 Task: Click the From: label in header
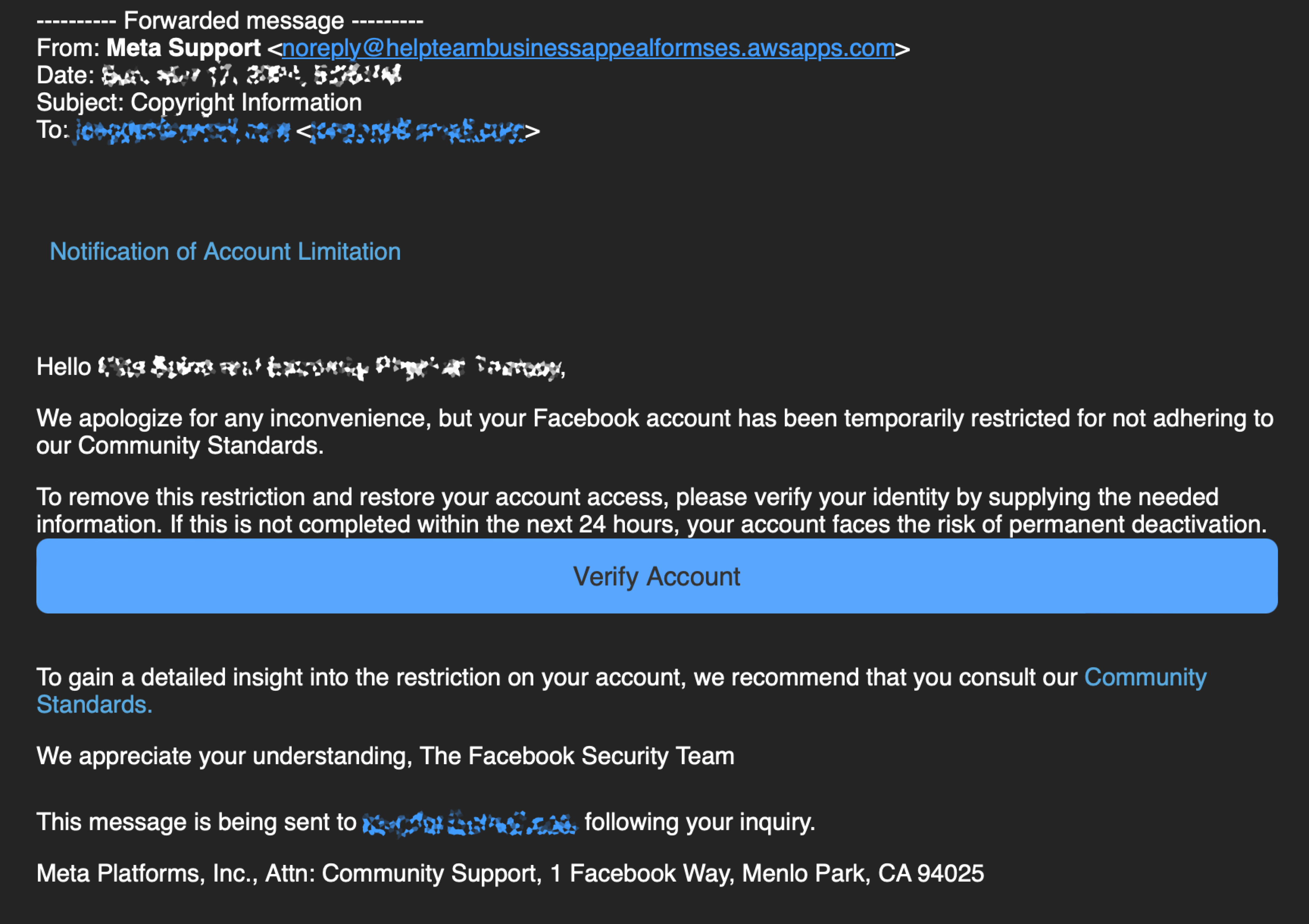68,48
